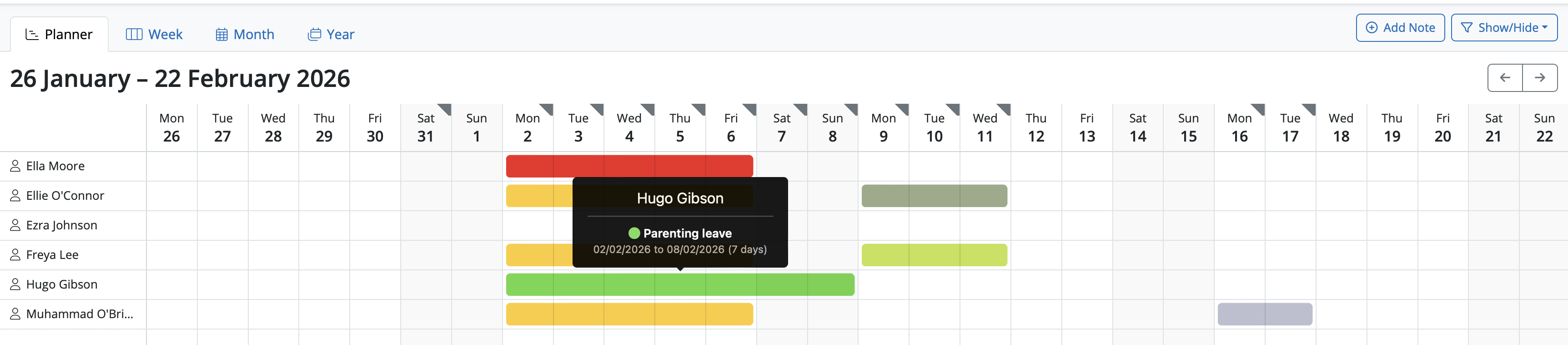Click the Add Note button

[x=1400, y=27]
